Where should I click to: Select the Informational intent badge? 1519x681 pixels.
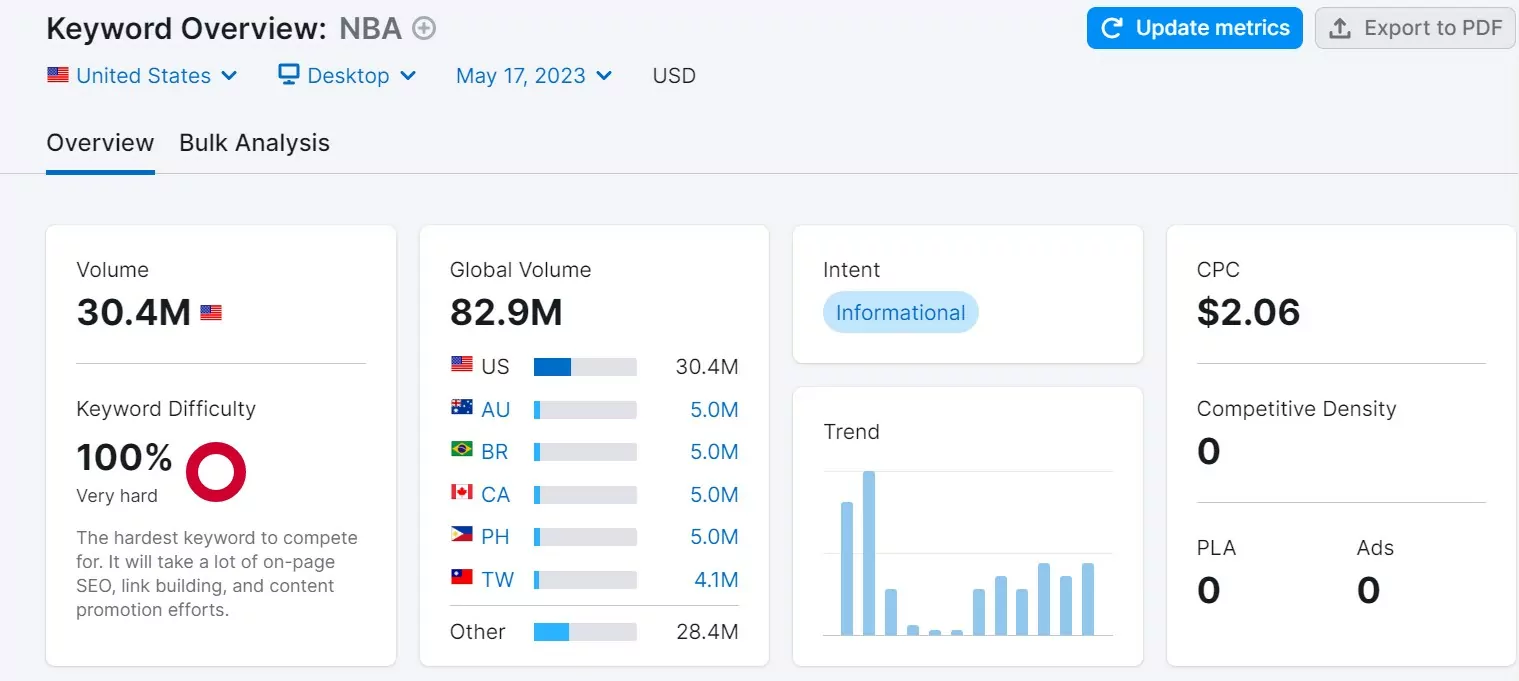pyautogui.click(x=900, y=312)
